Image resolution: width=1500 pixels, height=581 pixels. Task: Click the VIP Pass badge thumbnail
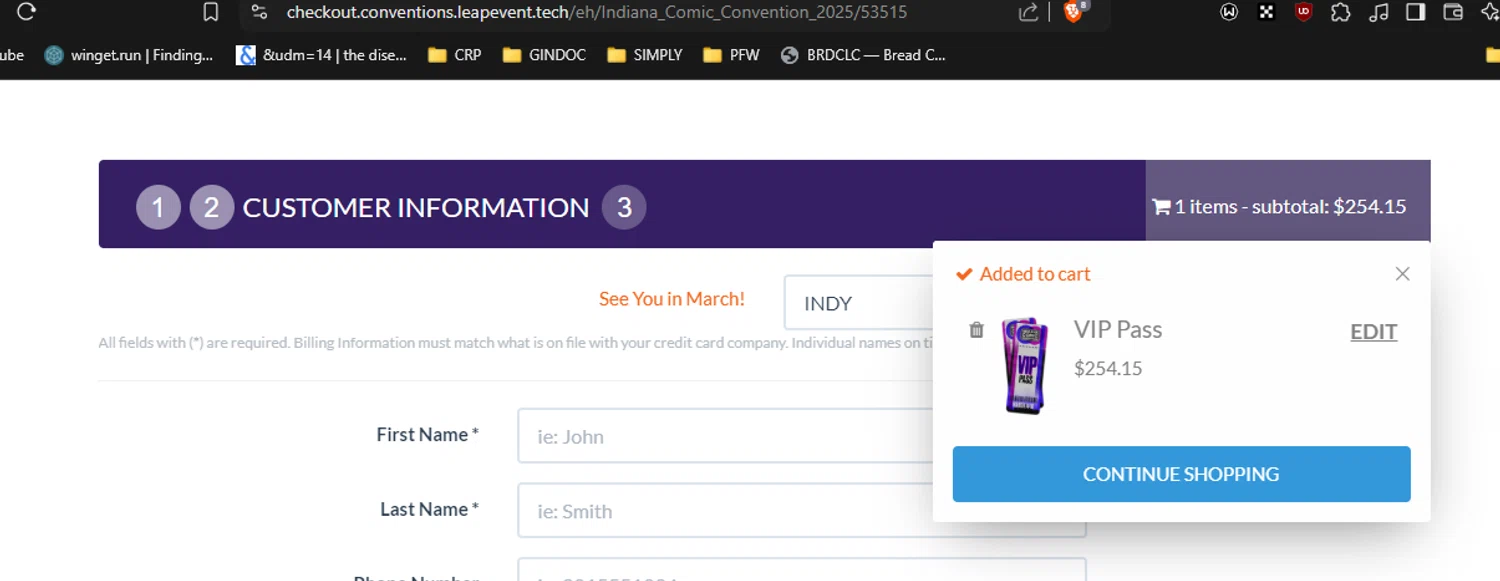pos(1025,366)
